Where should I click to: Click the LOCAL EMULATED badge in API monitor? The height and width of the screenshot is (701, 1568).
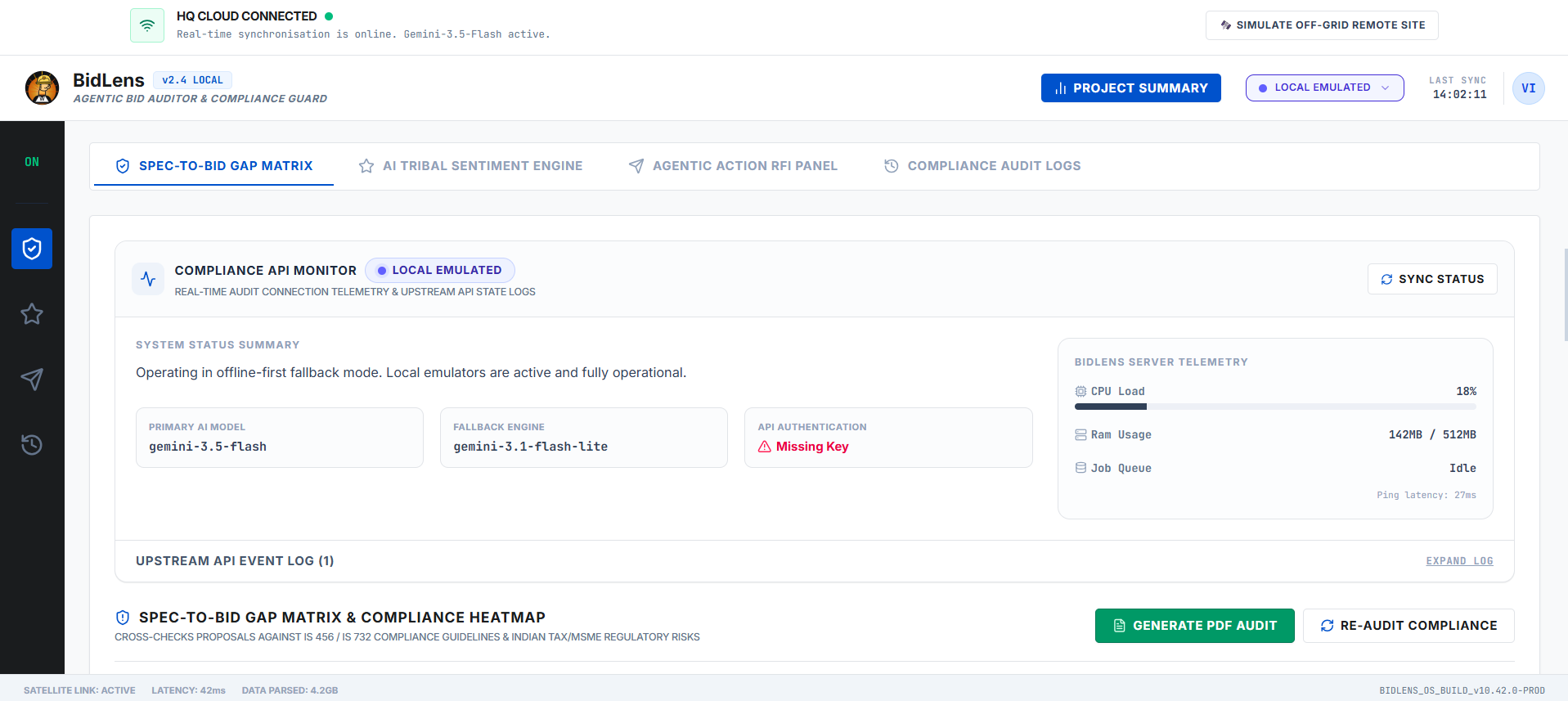tap(440, 270)
